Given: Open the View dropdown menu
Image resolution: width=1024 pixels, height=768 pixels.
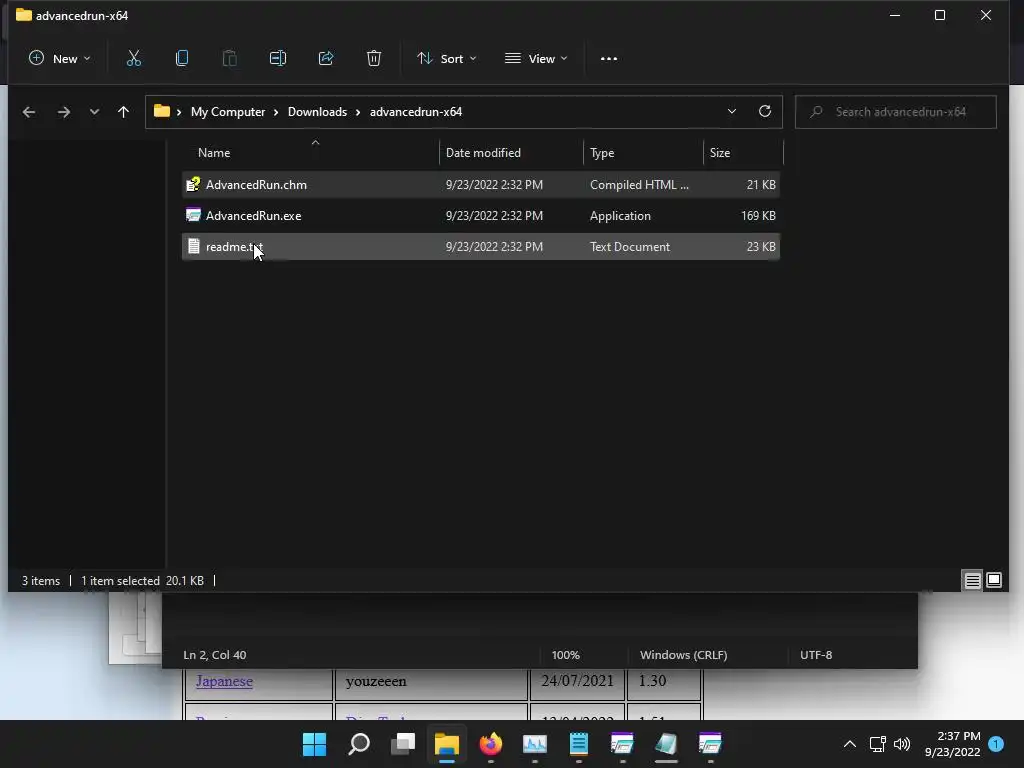Looking at the screenshot, I should pyautogui.click(x=536, y=59).
